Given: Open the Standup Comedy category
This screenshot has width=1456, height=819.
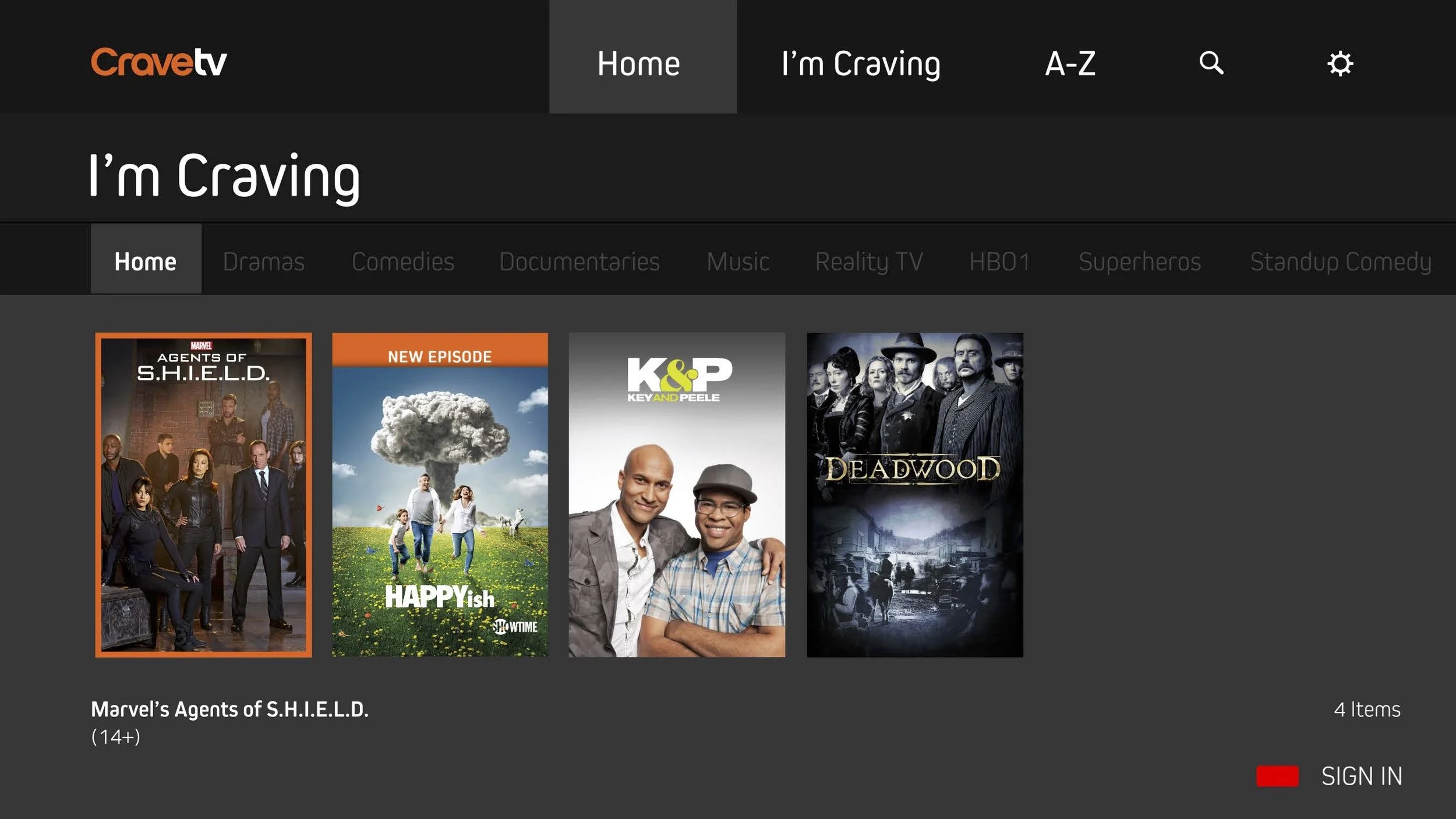Looking at the screenshot, I should (1341, 262).
